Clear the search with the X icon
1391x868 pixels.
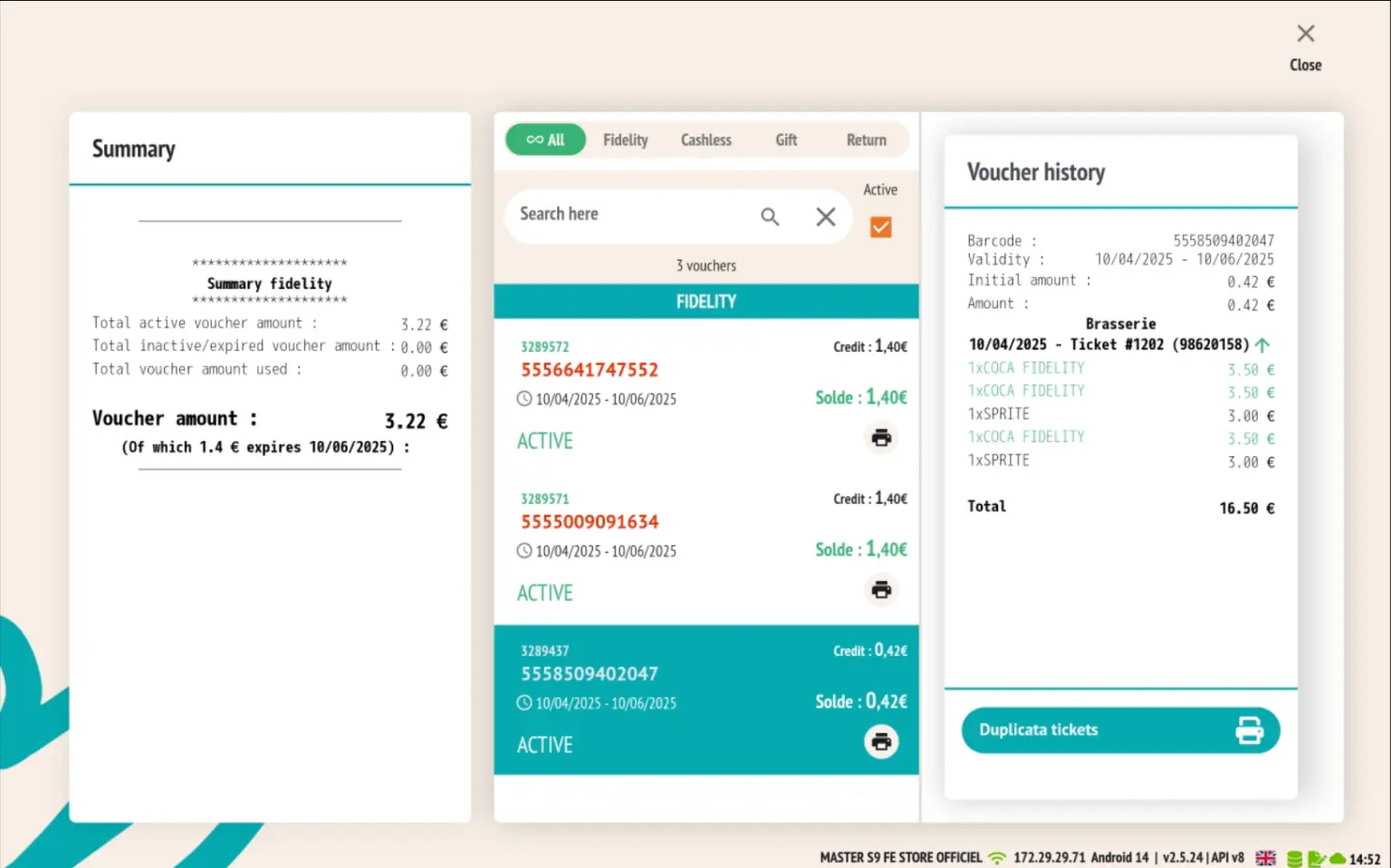[x=826, y=216]
